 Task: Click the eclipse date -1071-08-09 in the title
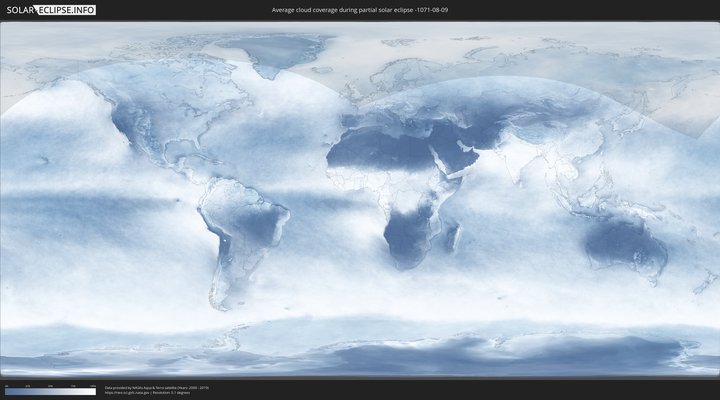(430, 10)
